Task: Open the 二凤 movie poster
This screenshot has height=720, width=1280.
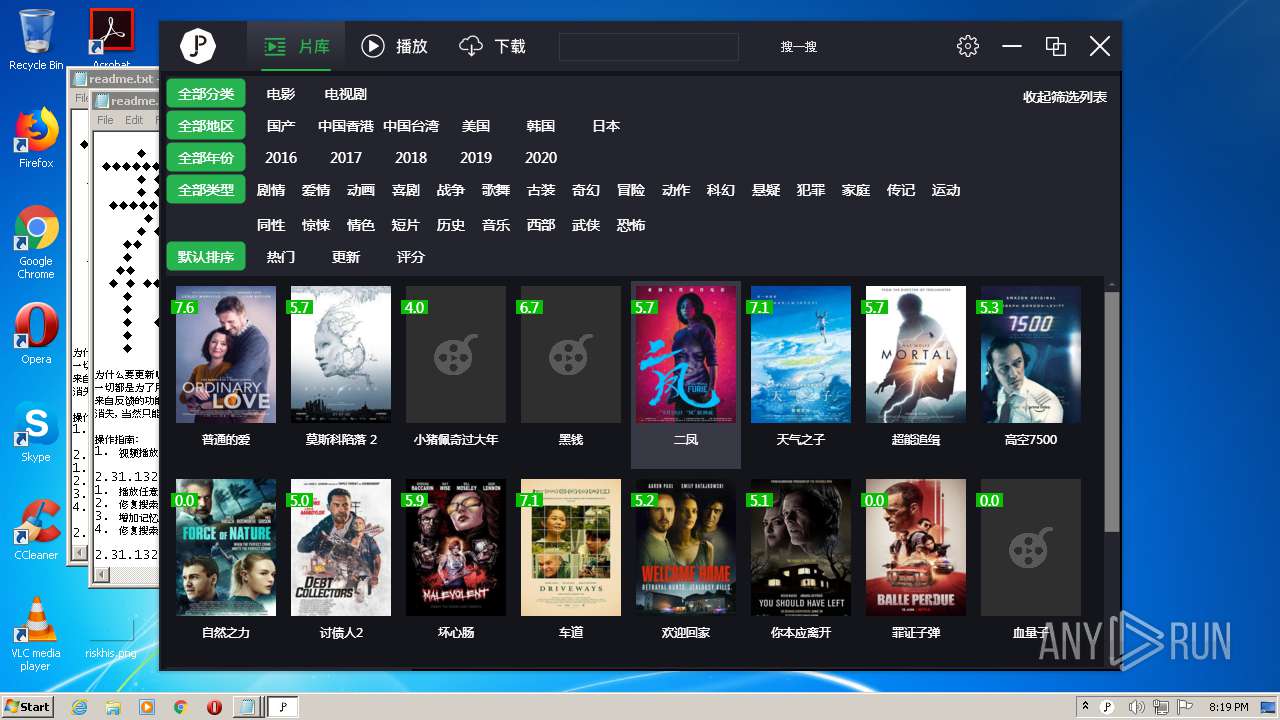Action: [686, 354]
